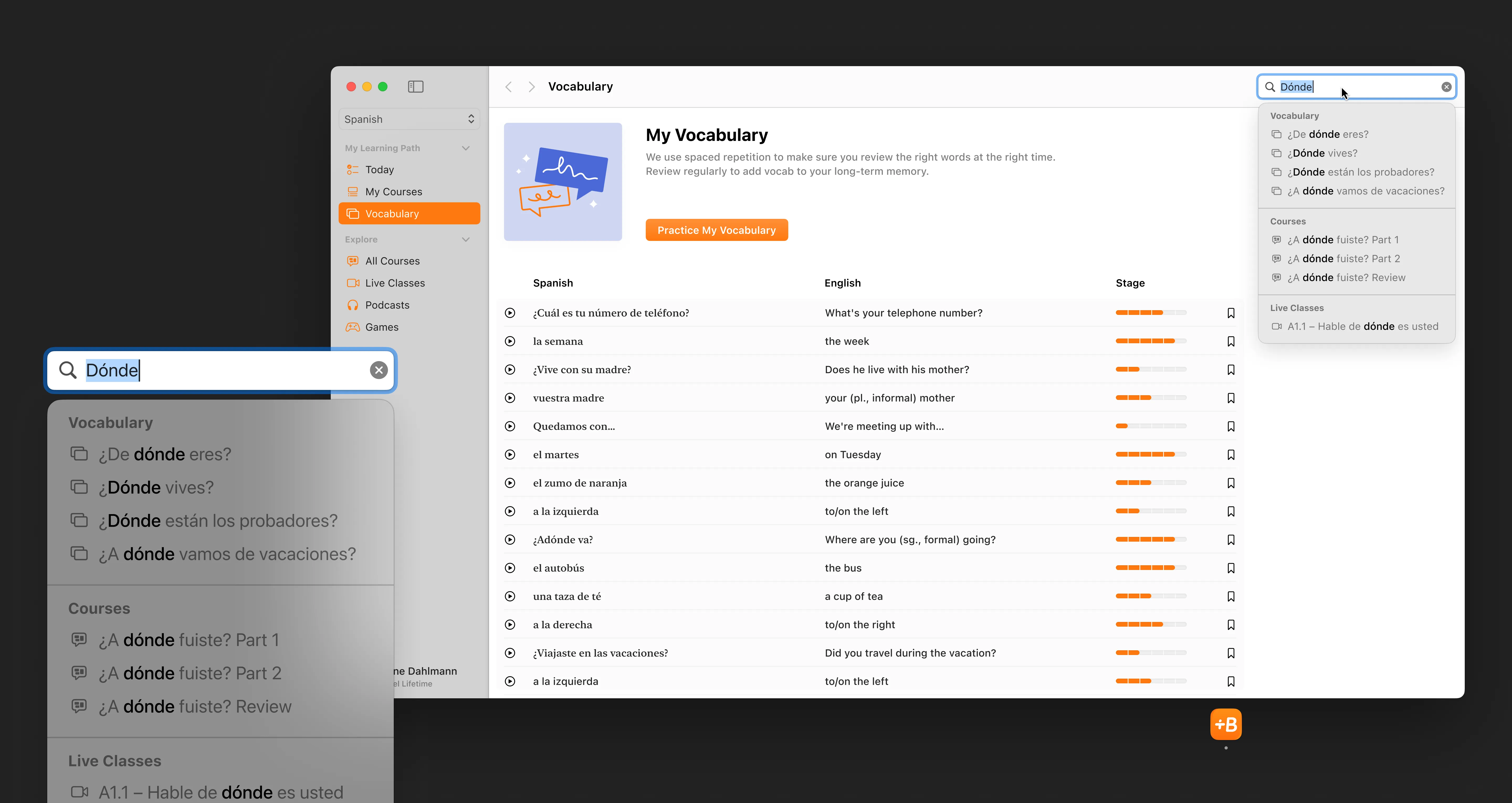1512x803 pixels.
Task: Collapse the Explore section
Action: 466,240
